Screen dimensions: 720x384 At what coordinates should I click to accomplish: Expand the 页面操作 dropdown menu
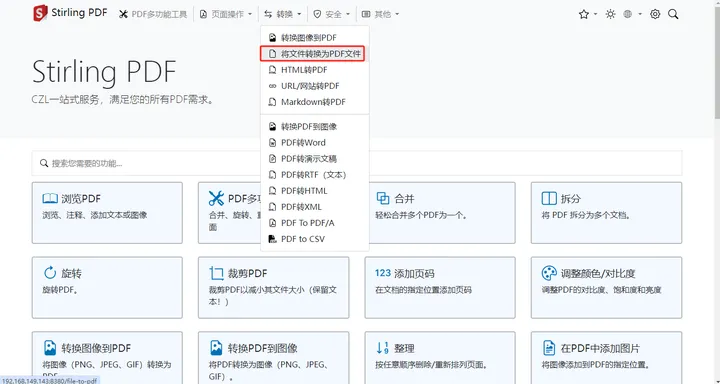coord(226,14)
